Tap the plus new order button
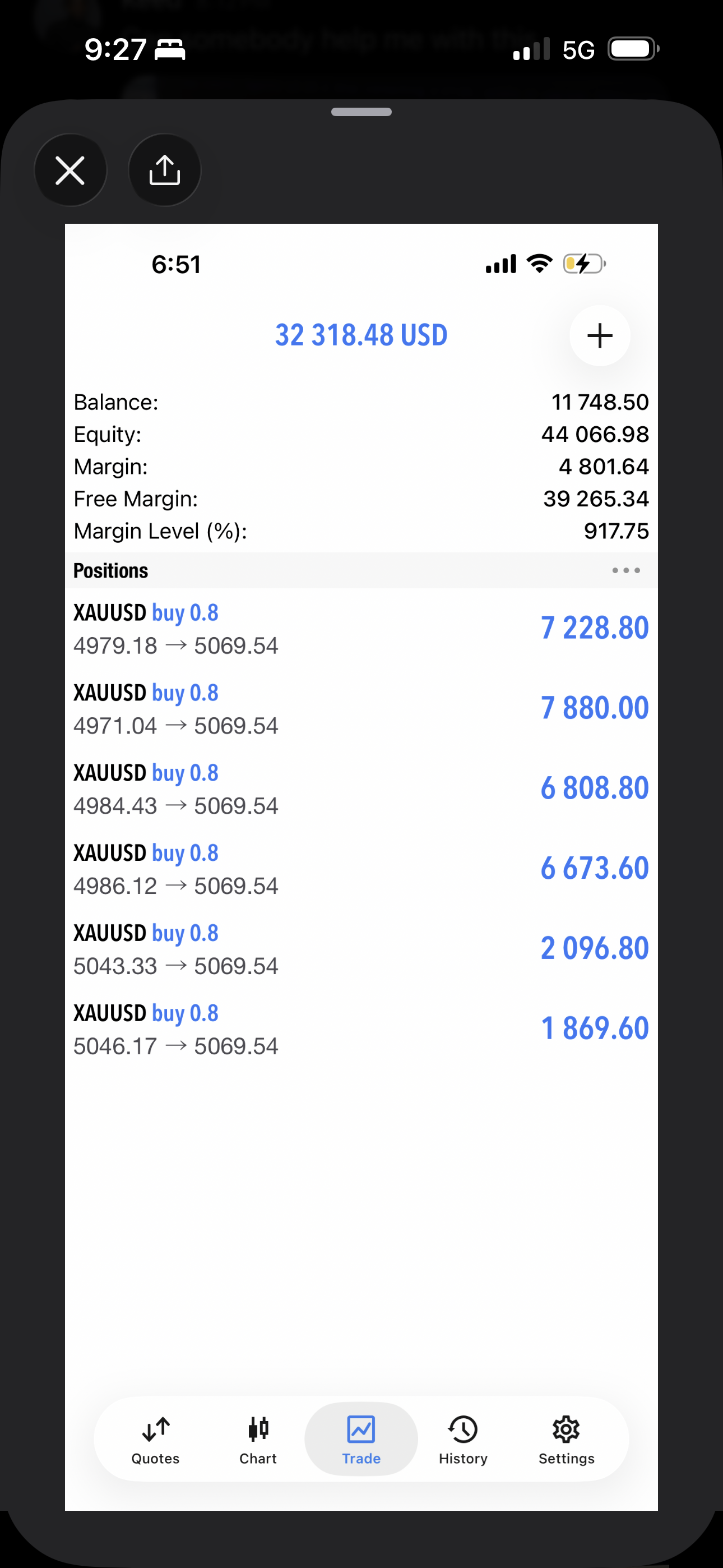Image resolution: width=723 pixels, height=1568 pixels. click(599, 335)
